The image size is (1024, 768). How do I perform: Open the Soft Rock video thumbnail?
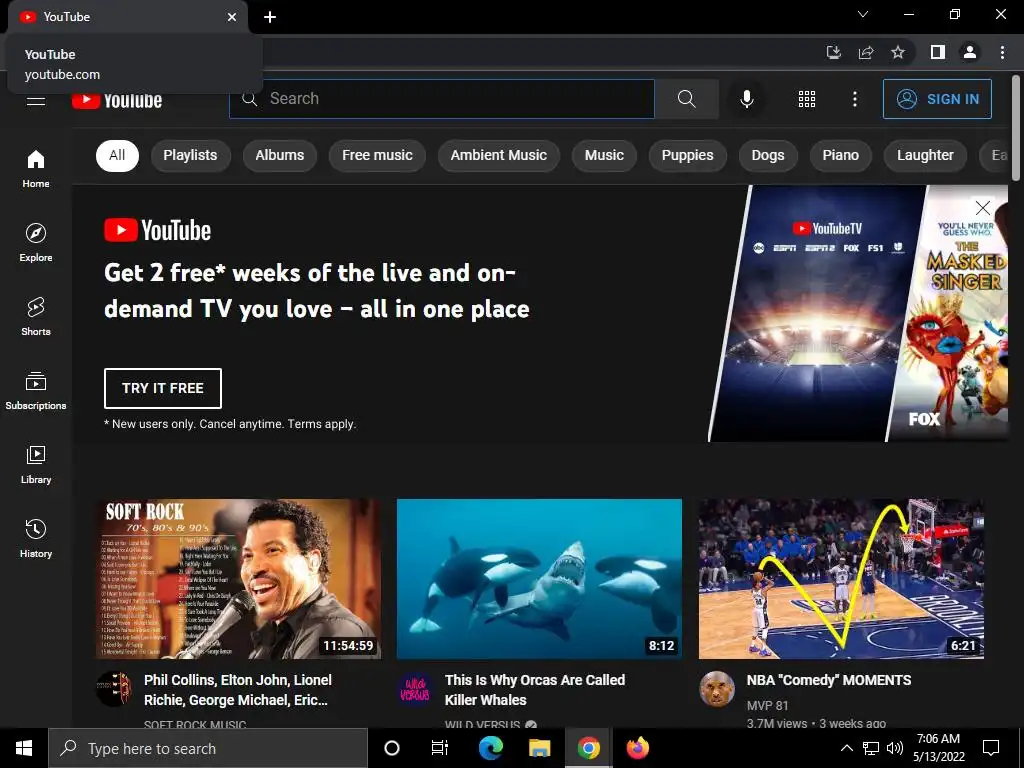(x=238, y=579)
